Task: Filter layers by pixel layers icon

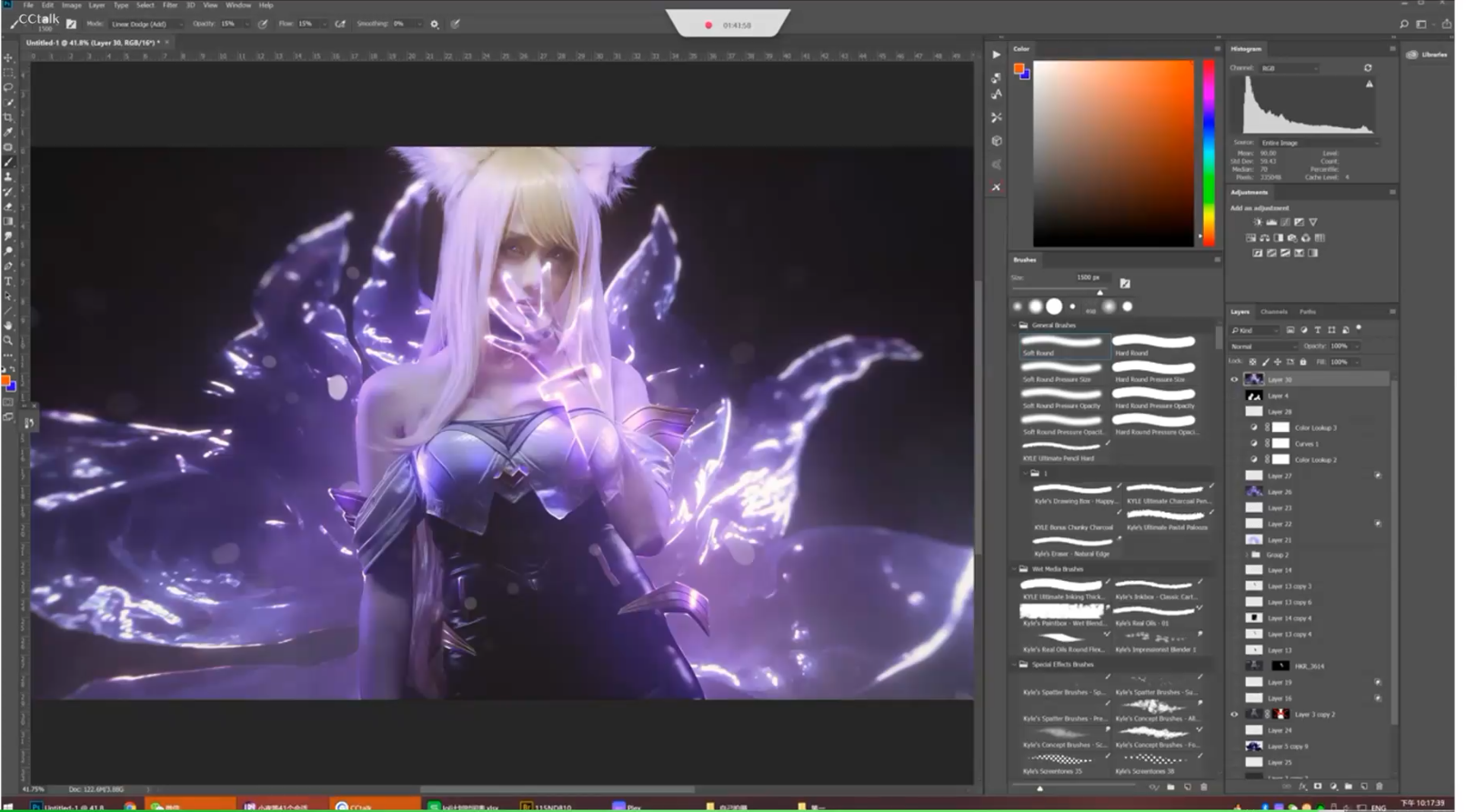Action: coord(1290,330)
